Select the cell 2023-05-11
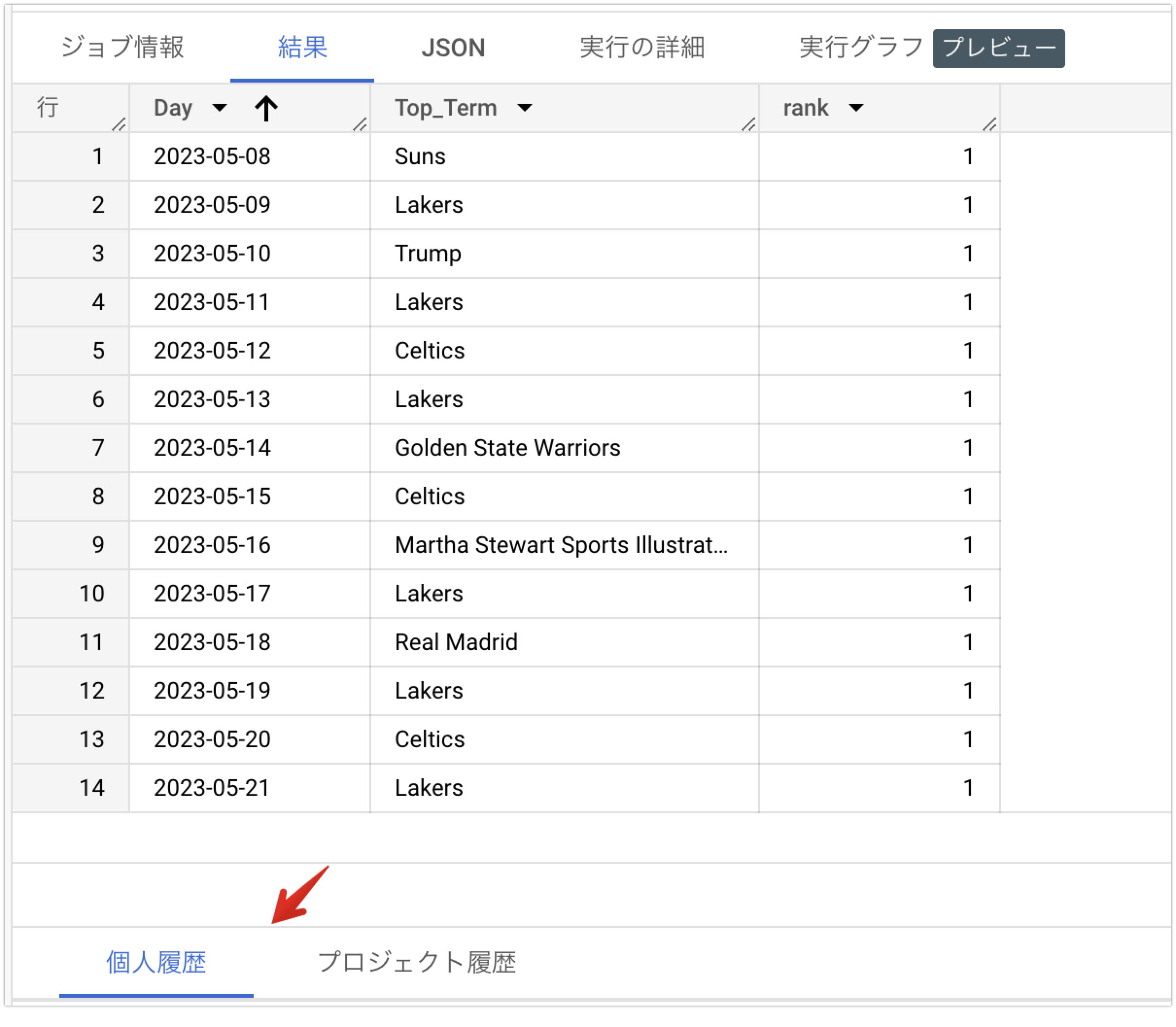 (x=250, y=302)
